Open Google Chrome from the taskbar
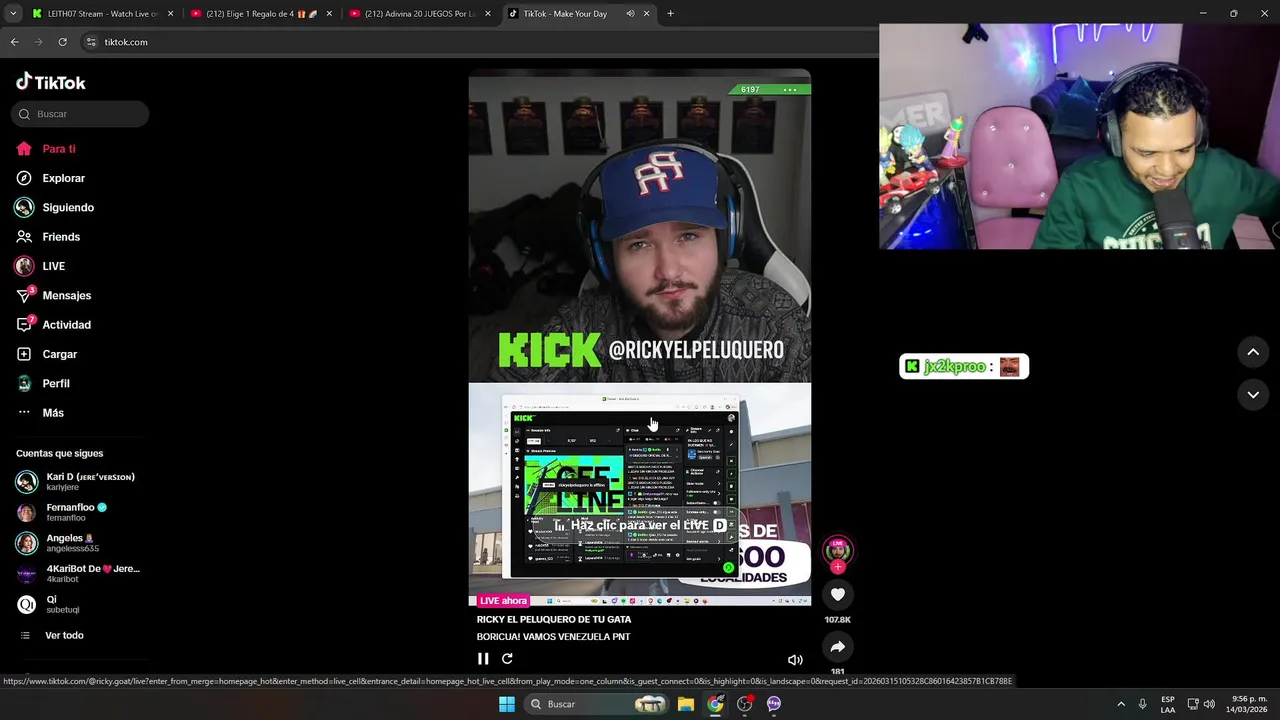This screenshot has height=720, width=1280. pyautogui.click(x=715, y=704)
